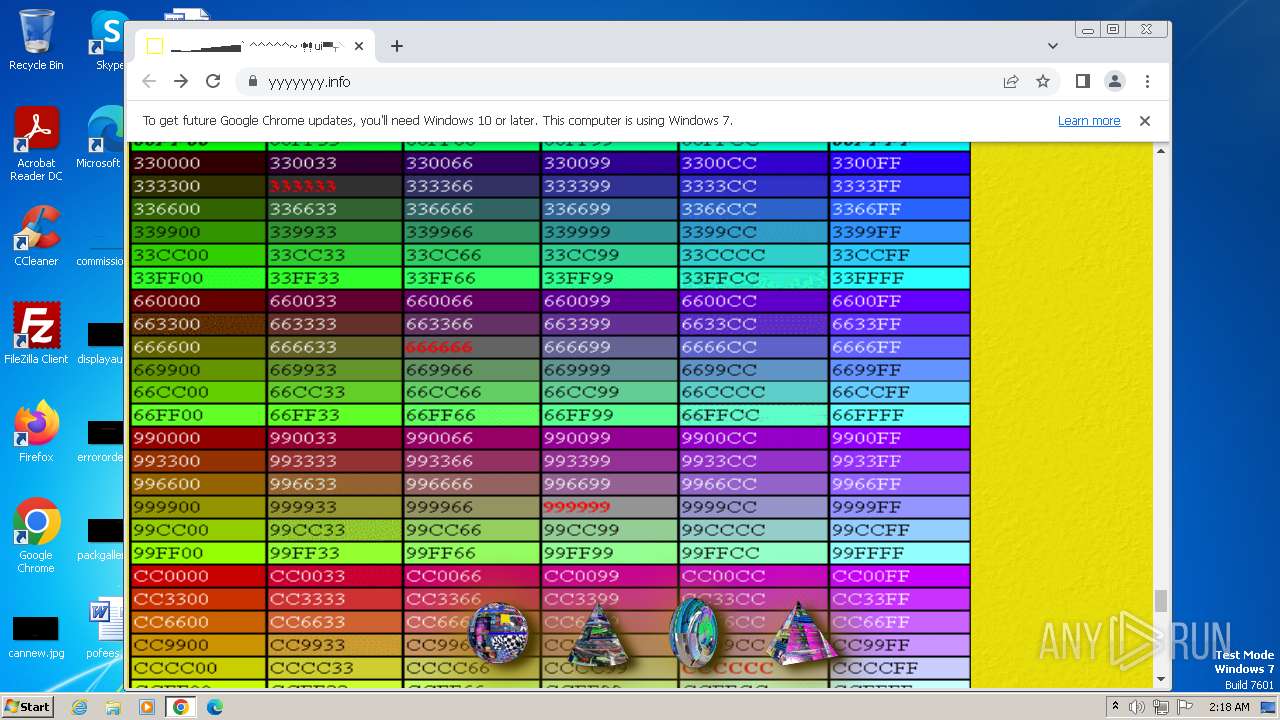This screenshot has width=1280, height=720.
Task: Choose the CCCC00 color cell
Action: point(198,668)
